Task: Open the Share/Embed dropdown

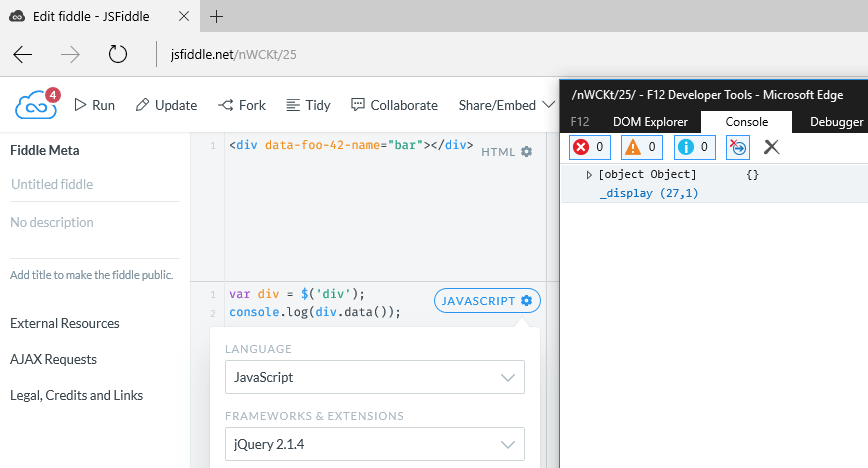Action: coord(507,105)
